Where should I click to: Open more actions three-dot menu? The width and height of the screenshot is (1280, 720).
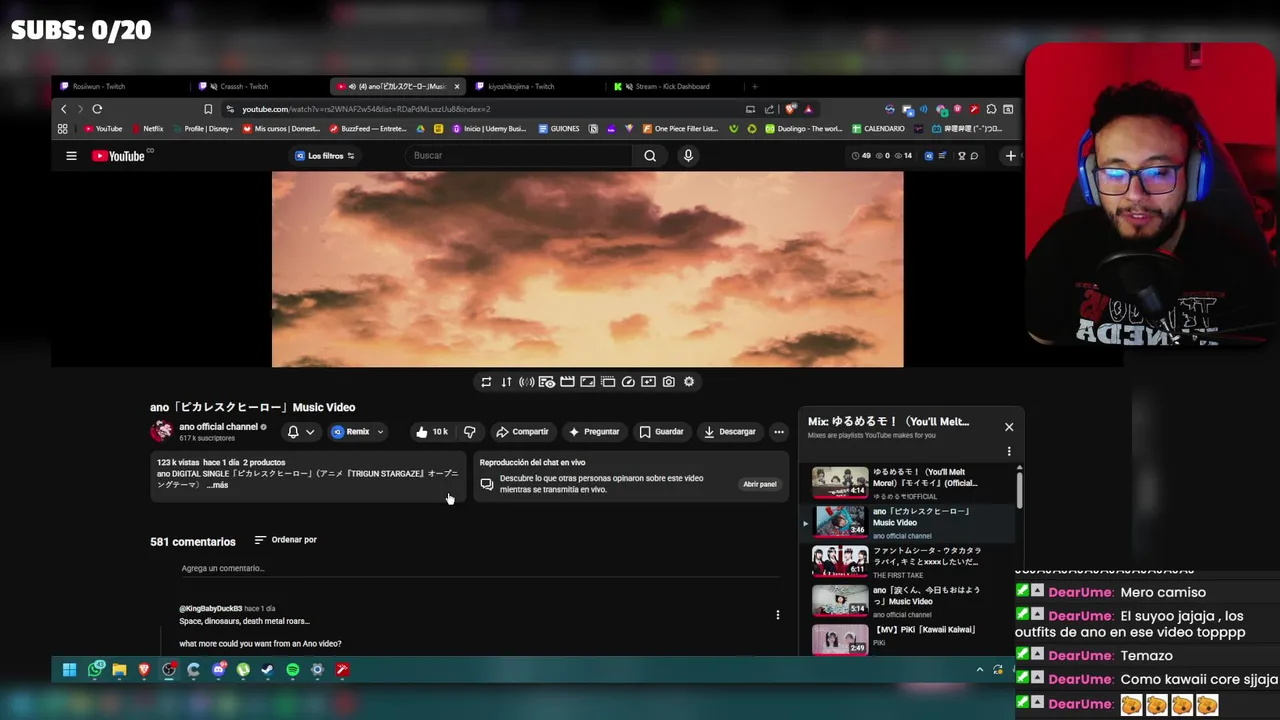778,432
